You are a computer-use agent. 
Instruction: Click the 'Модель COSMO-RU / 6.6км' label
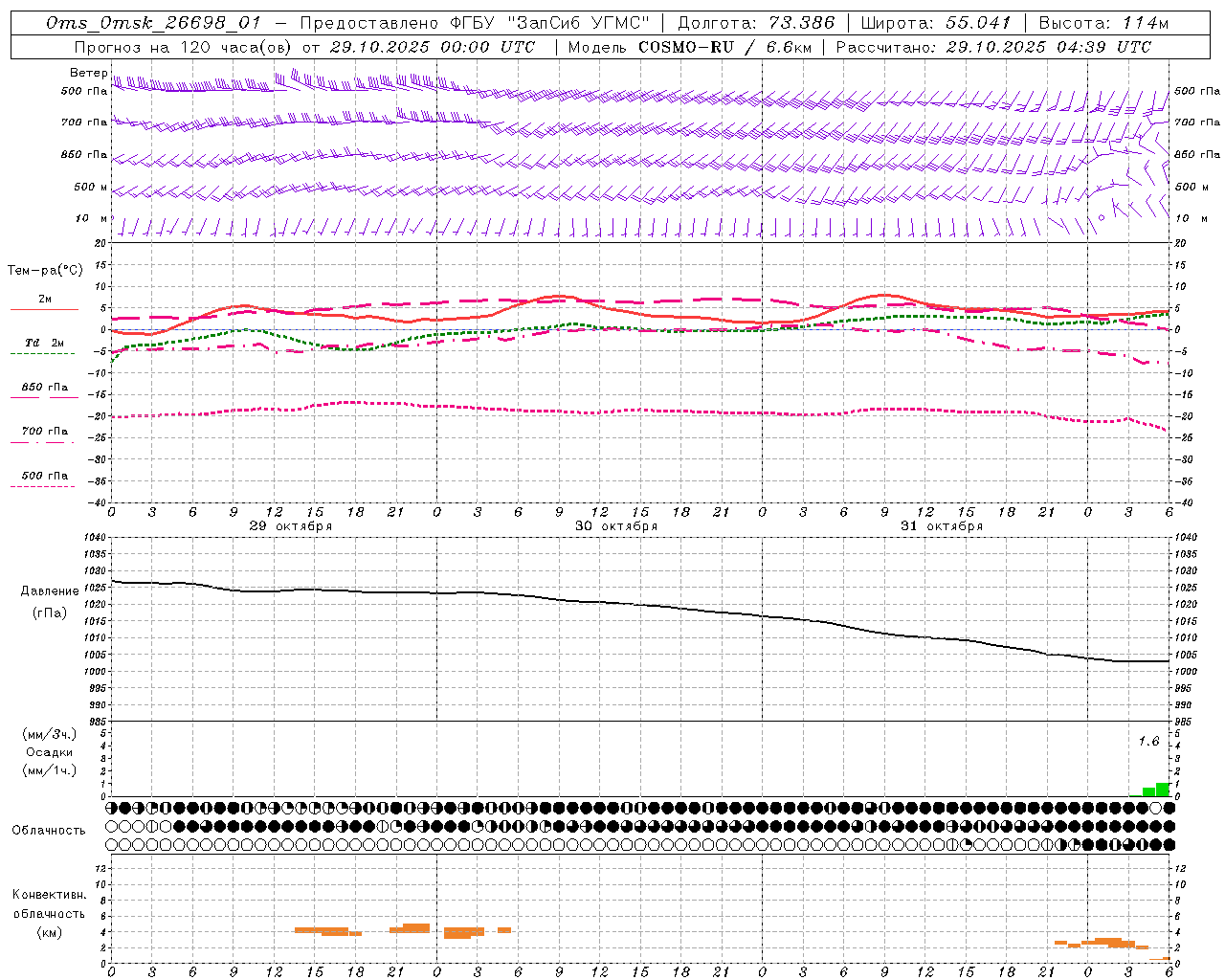(x=690, y=47)
